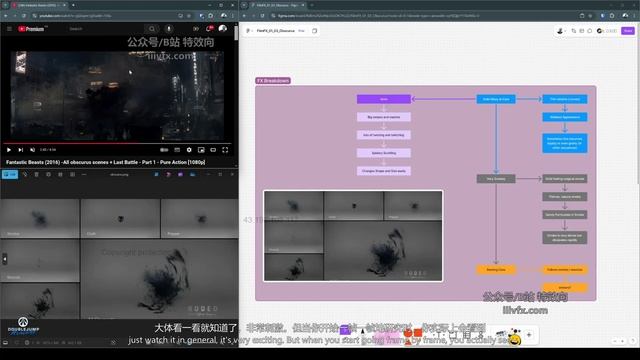Focus the YouTube search input field

(106, 29)
